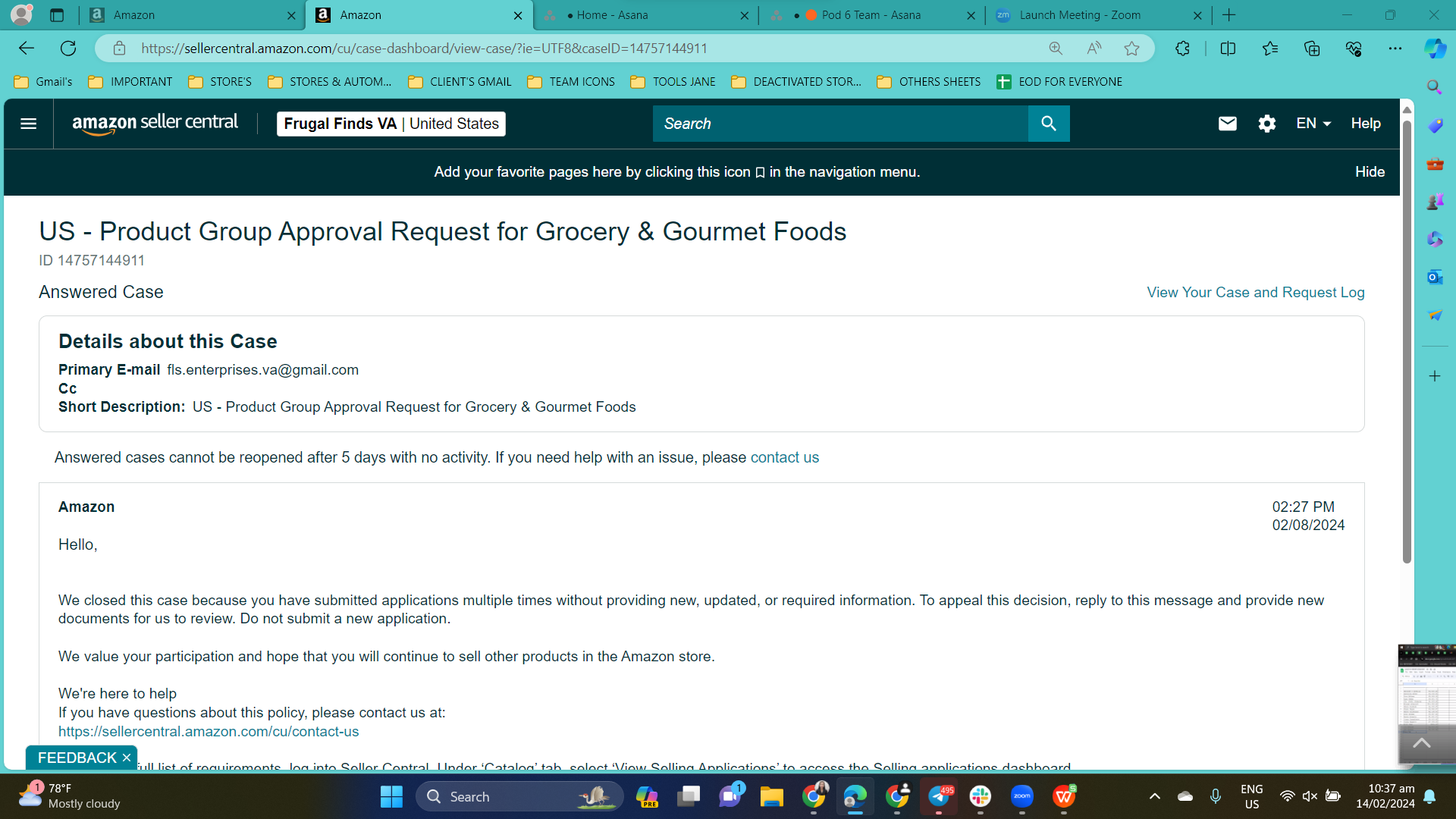The image size is (1456, 819).
Task: Open the Gmail's bookmarks folder
Action: (43, 82)
